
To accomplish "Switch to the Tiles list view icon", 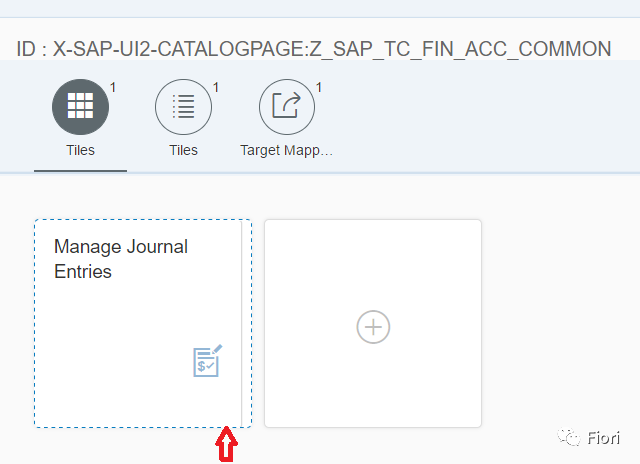I will coord(183,107).
